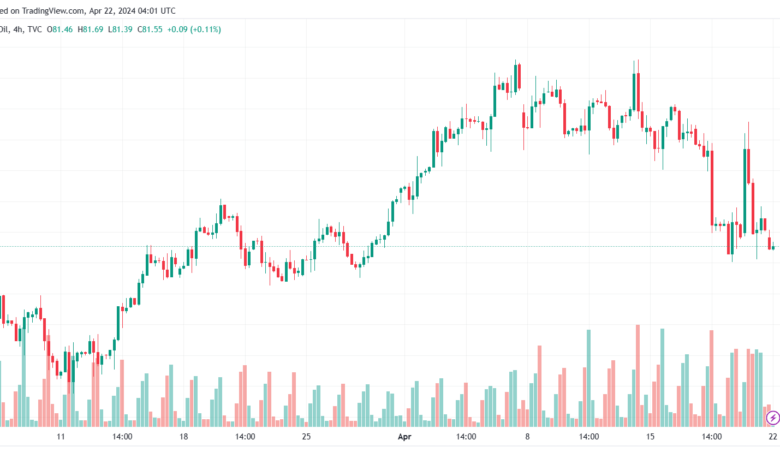The width and height of the screenshot is (780, 470).
Task: Select the date label 22 on time axis
Action: pyautogui.click(x=773, y=437)
